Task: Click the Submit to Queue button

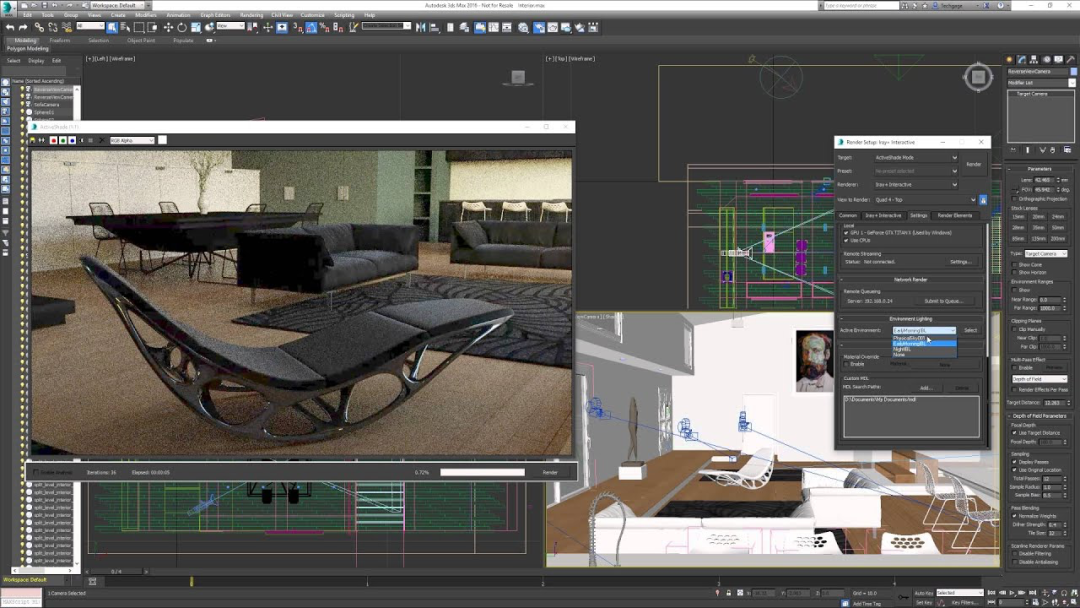Action: (x=943, y=300)
